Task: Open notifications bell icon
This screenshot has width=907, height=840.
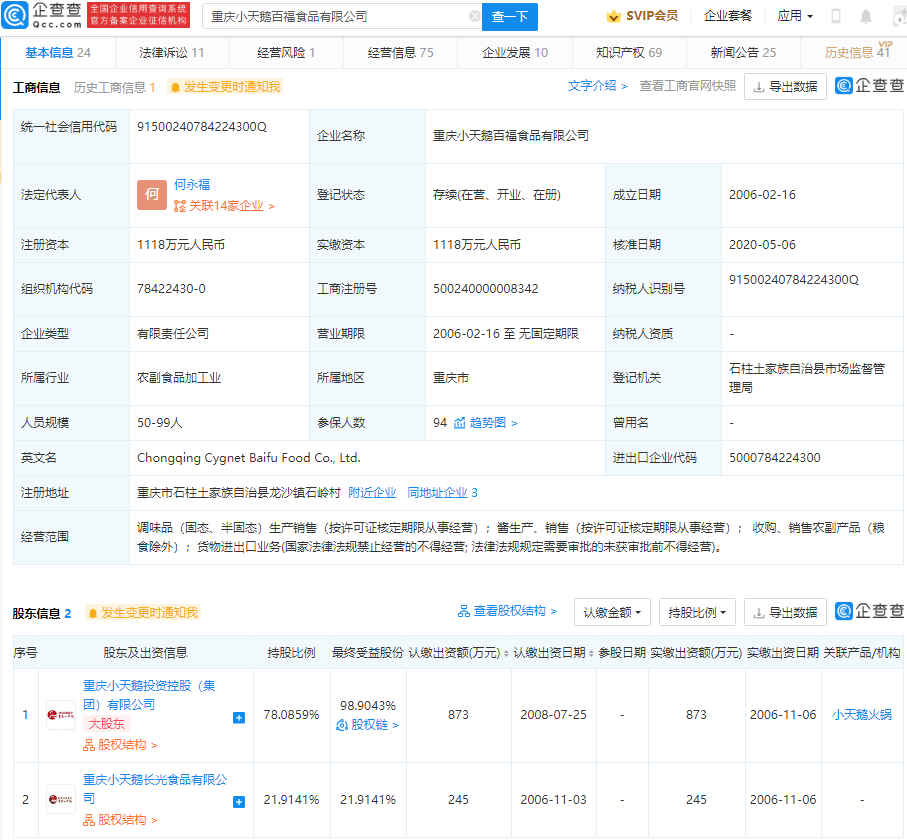Action: [866, 16]
